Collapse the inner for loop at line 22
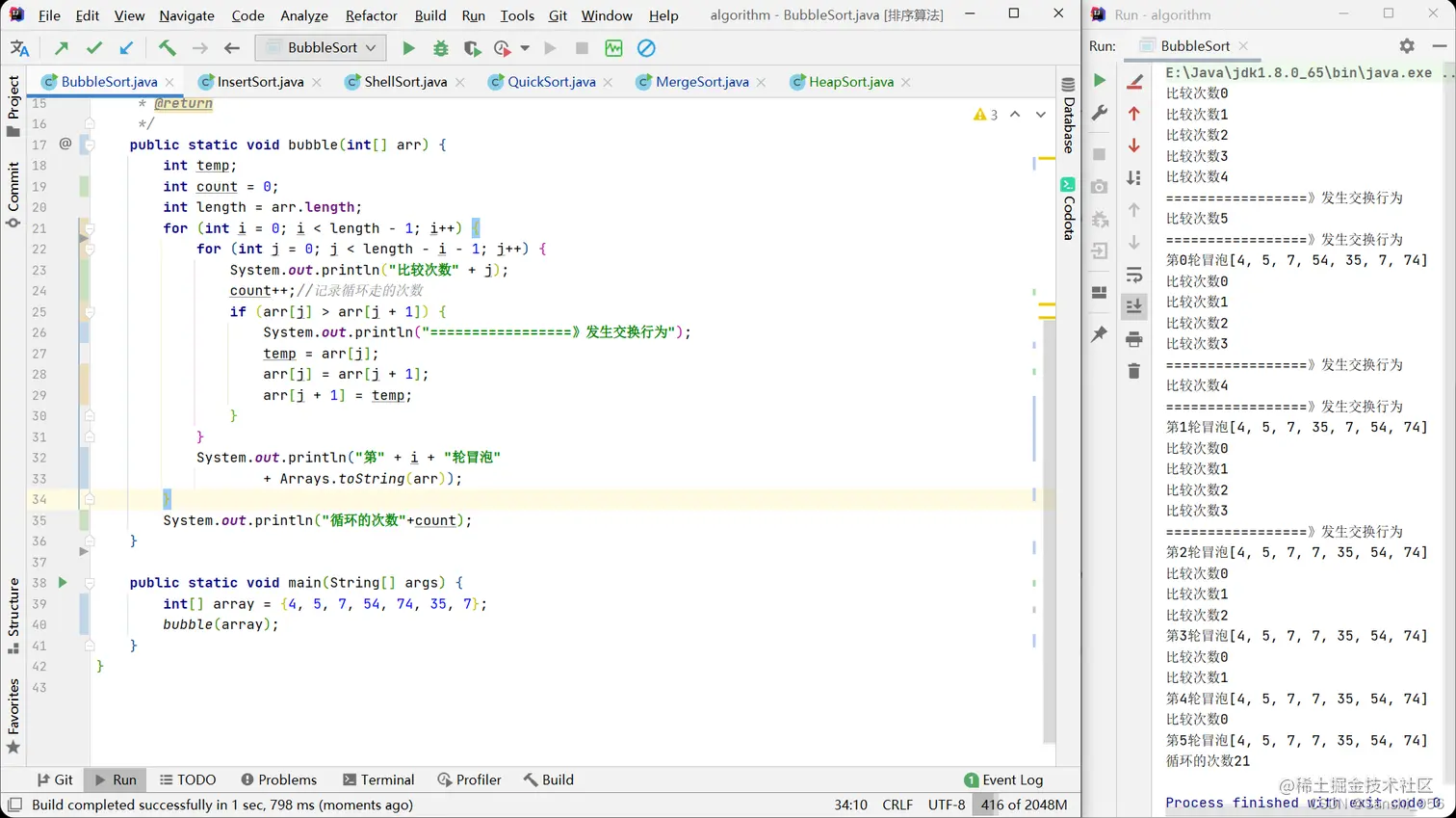Screen dimensions: 1456x818 (x=89, y=249)
